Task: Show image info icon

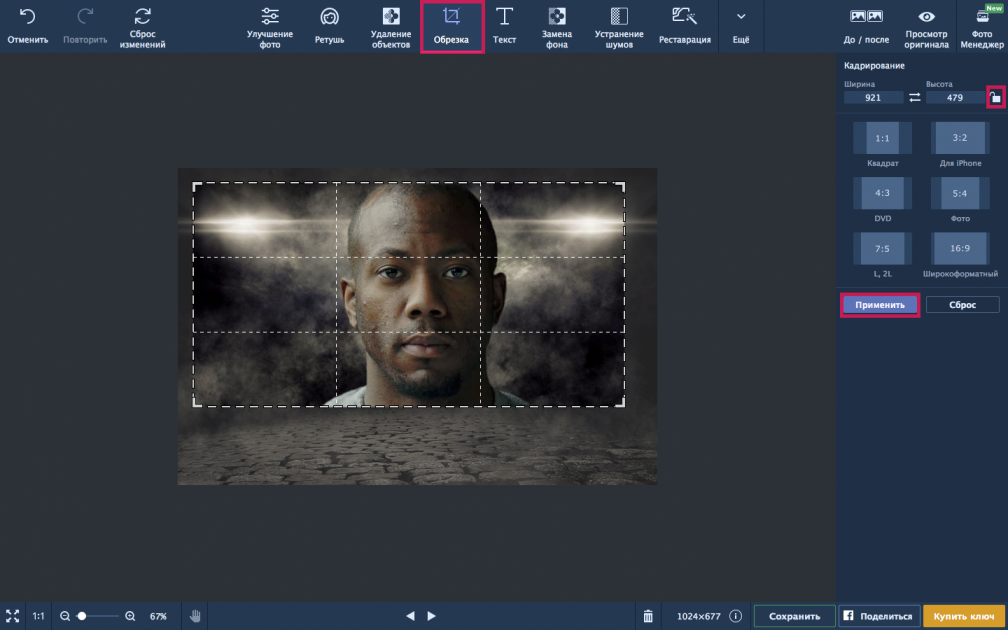Action: coord(735,616)
